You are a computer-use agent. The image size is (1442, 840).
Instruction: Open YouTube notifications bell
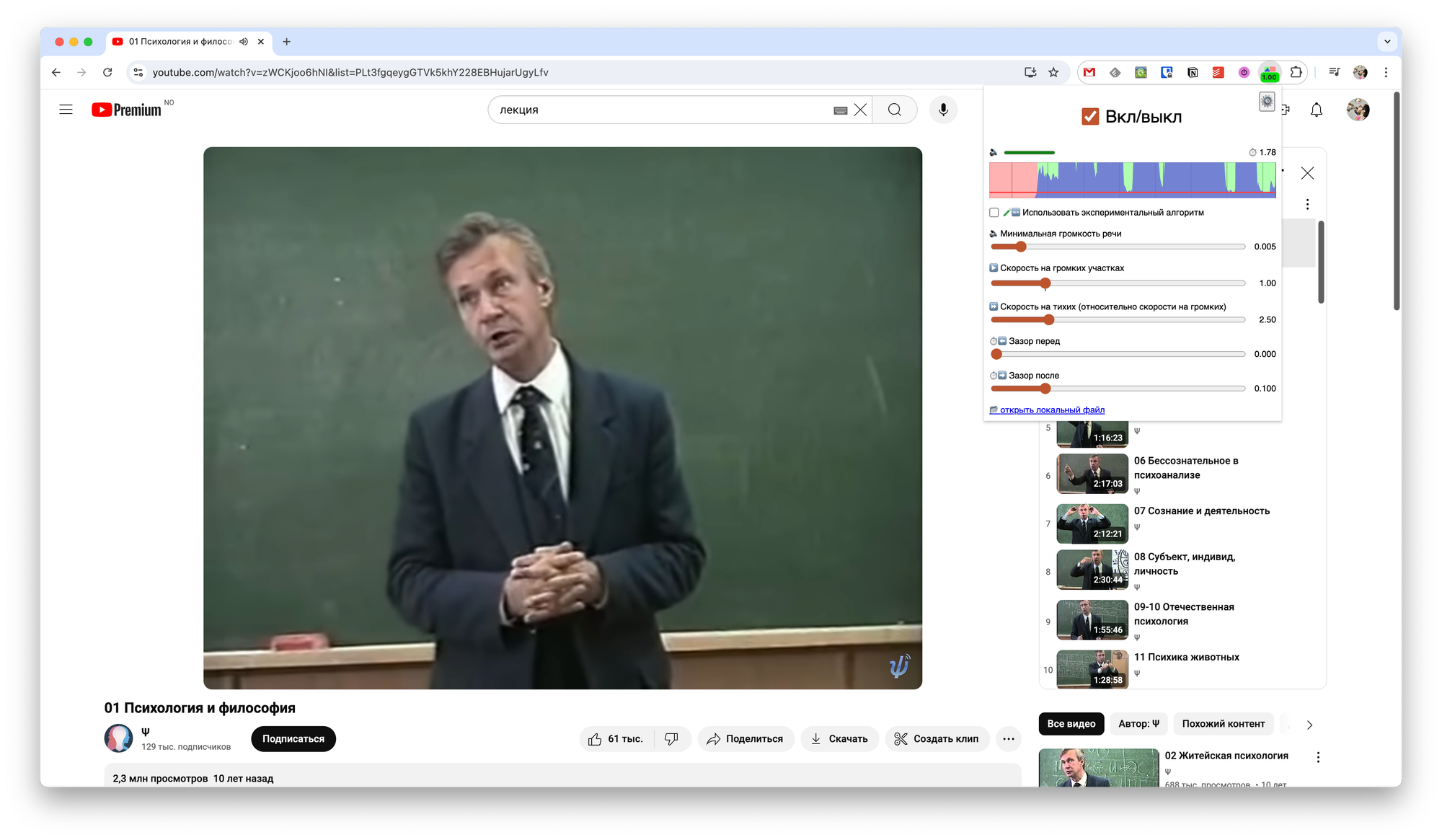click(x=1316, y=110)
